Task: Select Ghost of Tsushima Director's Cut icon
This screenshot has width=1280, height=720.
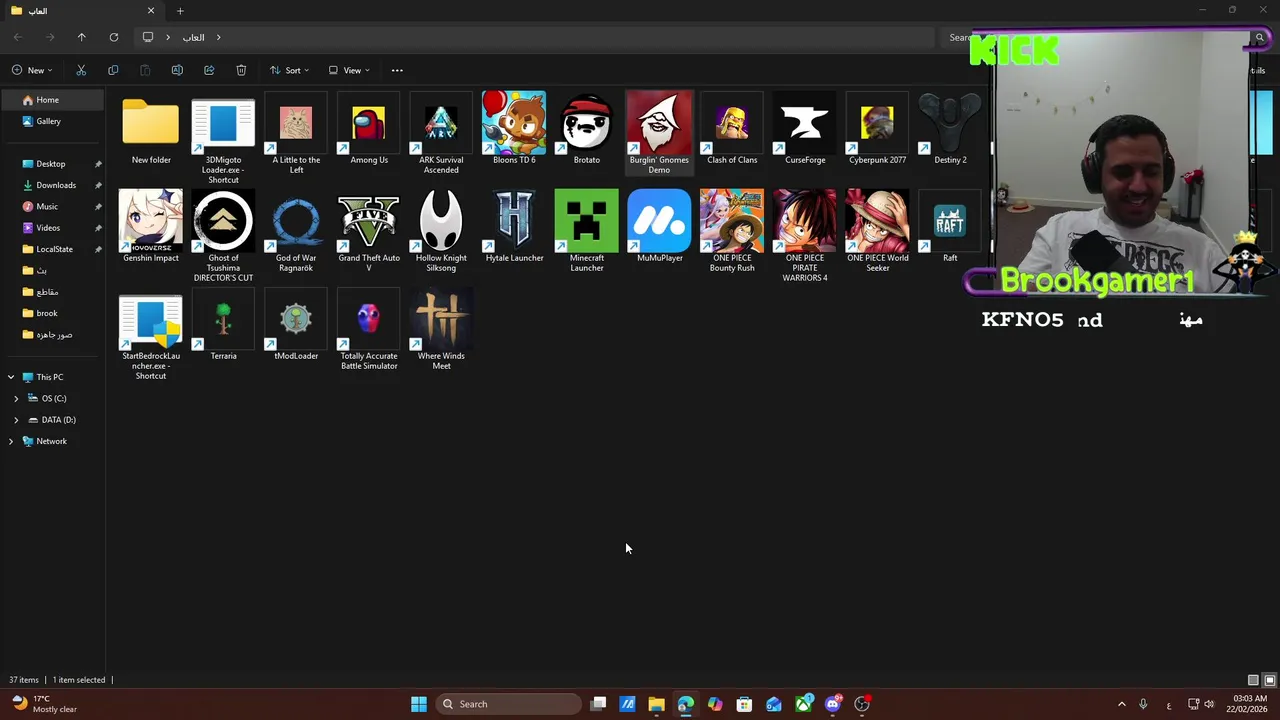Action: point(223,236)
